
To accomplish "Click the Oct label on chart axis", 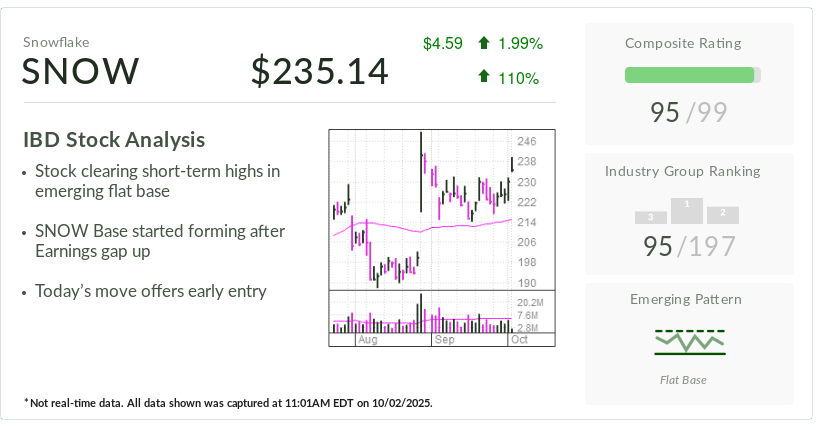I will [519, 340].
